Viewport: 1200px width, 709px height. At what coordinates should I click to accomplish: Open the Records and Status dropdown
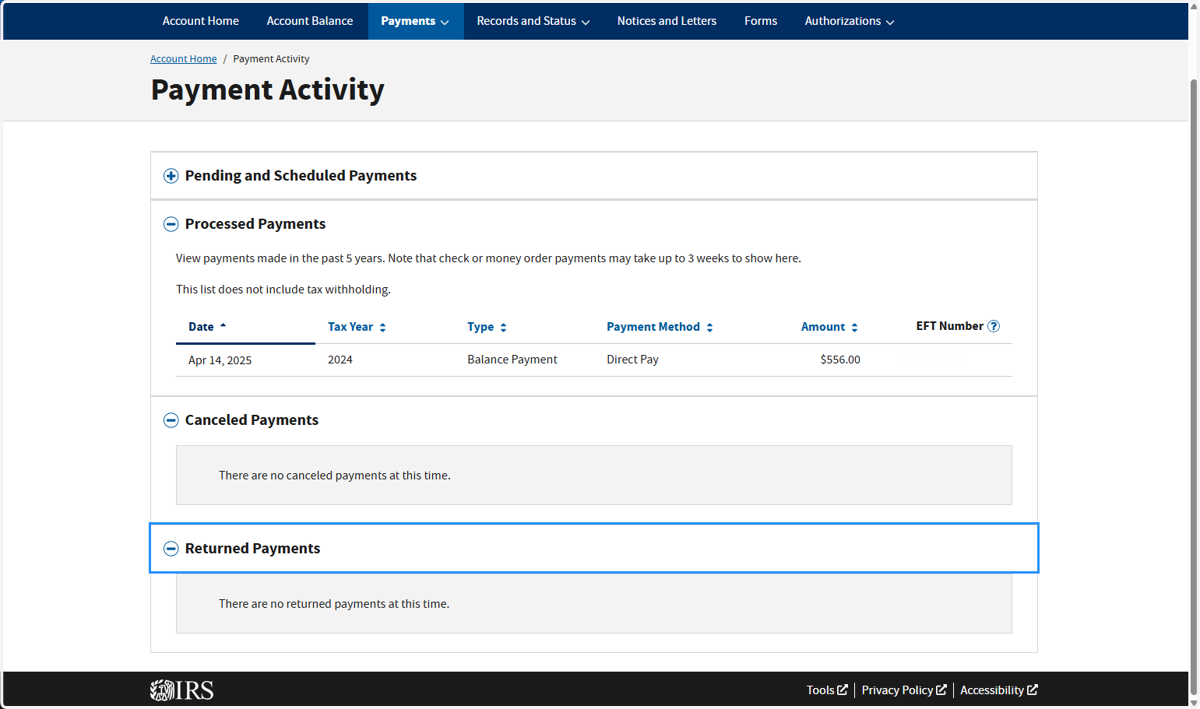pyautogui.click(x=533, y=21)
